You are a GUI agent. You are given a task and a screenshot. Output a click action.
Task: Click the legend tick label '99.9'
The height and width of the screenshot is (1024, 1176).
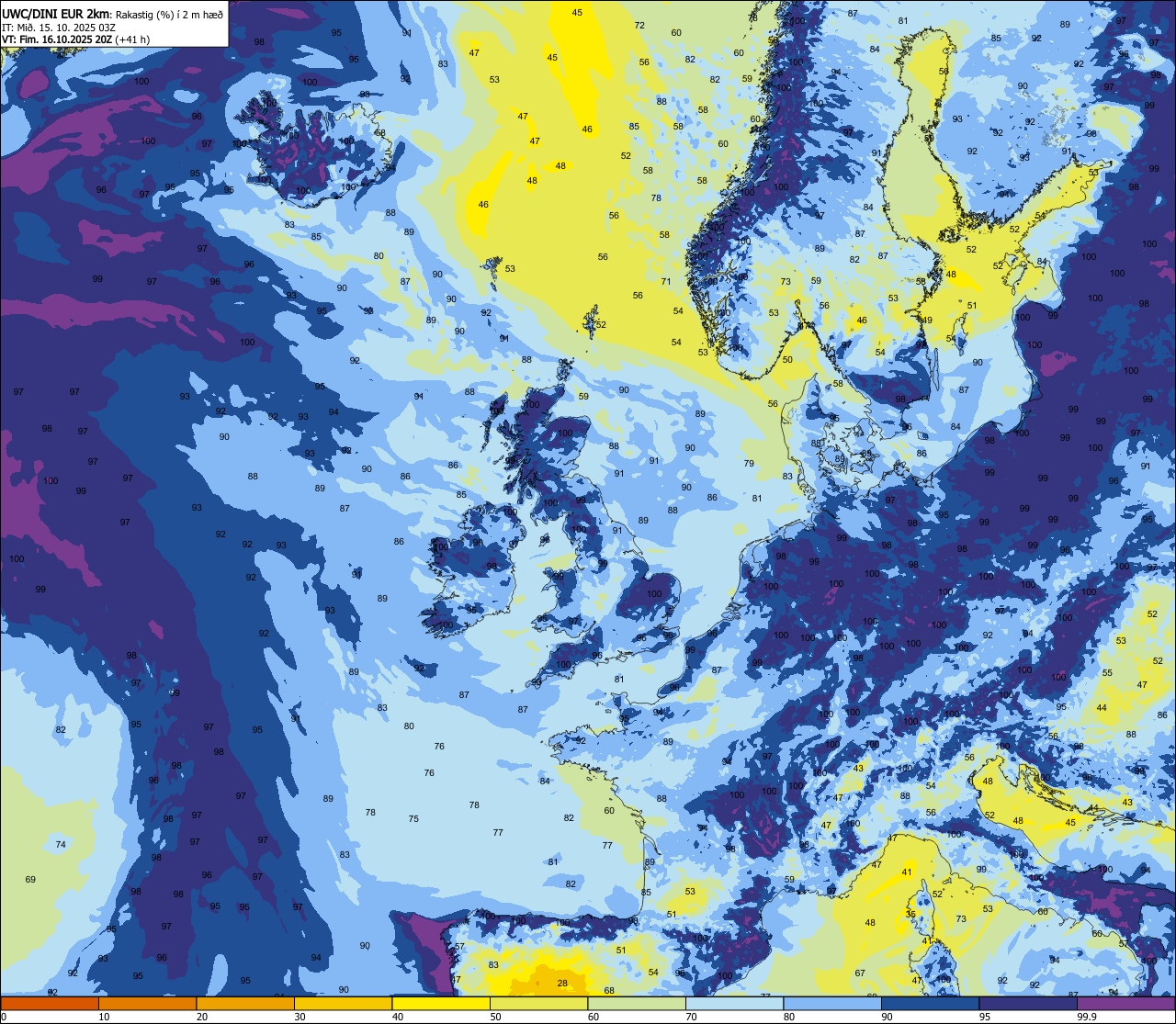pyautogui.click(x=1088, y=1017)
